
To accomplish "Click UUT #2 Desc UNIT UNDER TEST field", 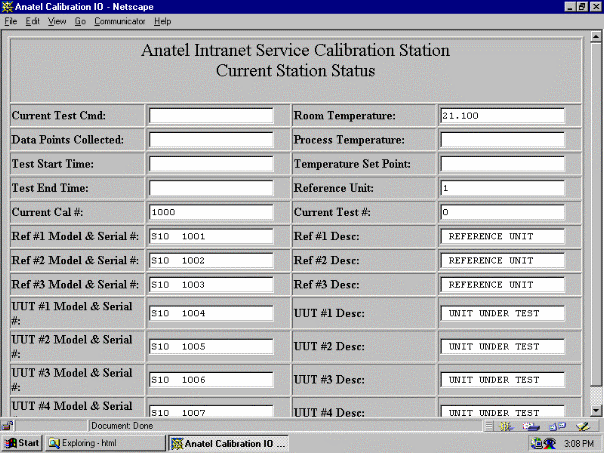I will click(502, 346).
